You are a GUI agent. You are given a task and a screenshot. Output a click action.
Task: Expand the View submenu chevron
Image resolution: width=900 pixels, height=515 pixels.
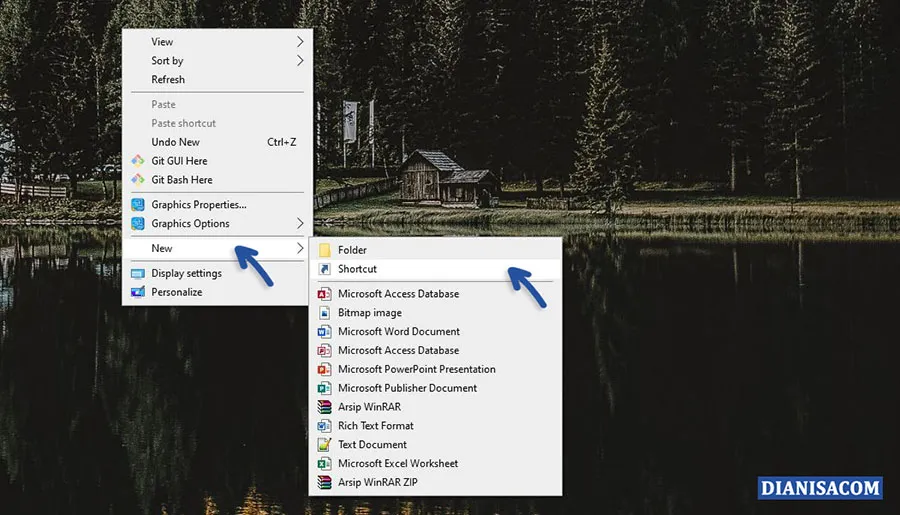300,42
